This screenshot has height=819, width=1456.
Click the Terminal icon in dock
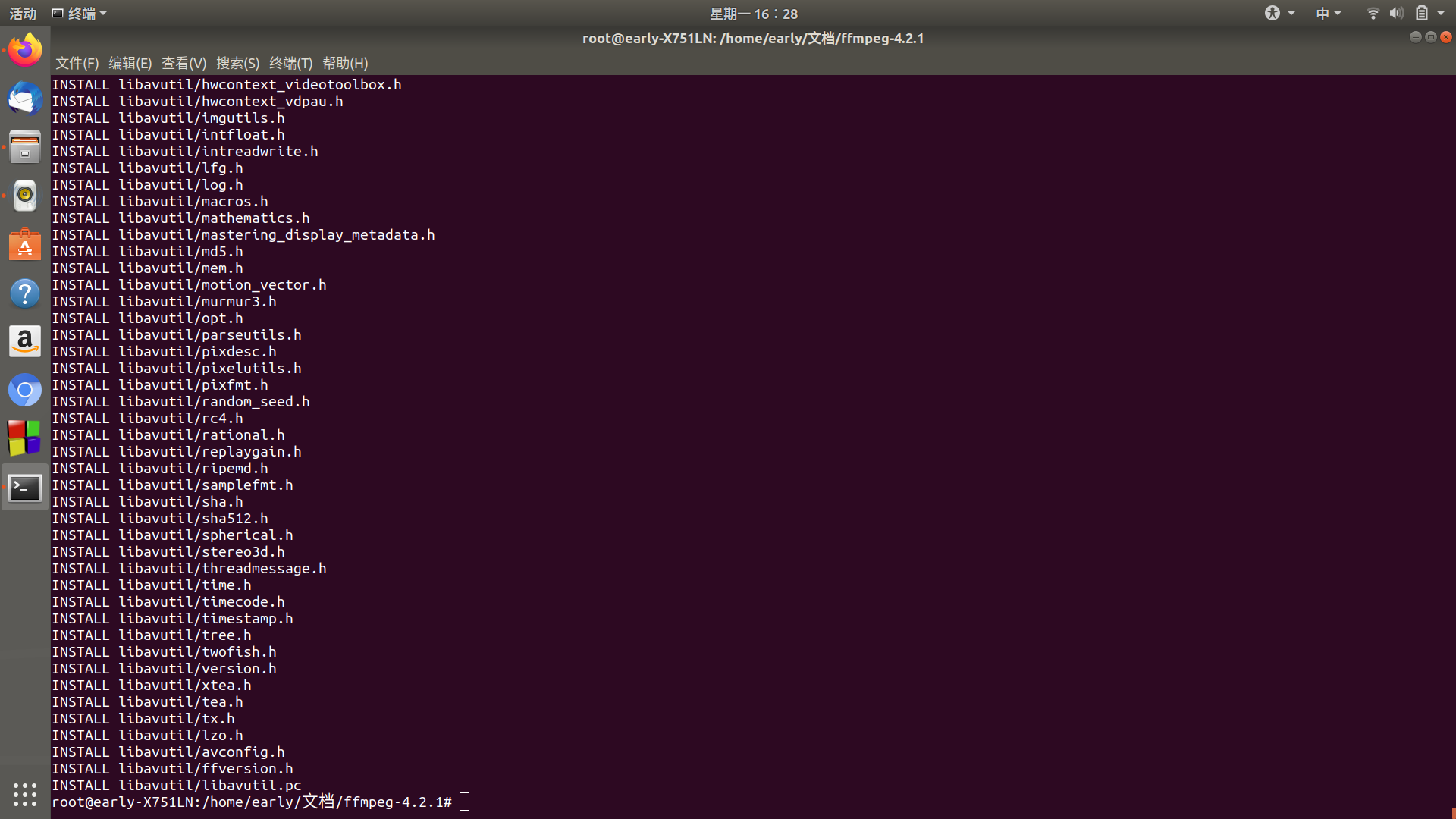coord(25,488)
